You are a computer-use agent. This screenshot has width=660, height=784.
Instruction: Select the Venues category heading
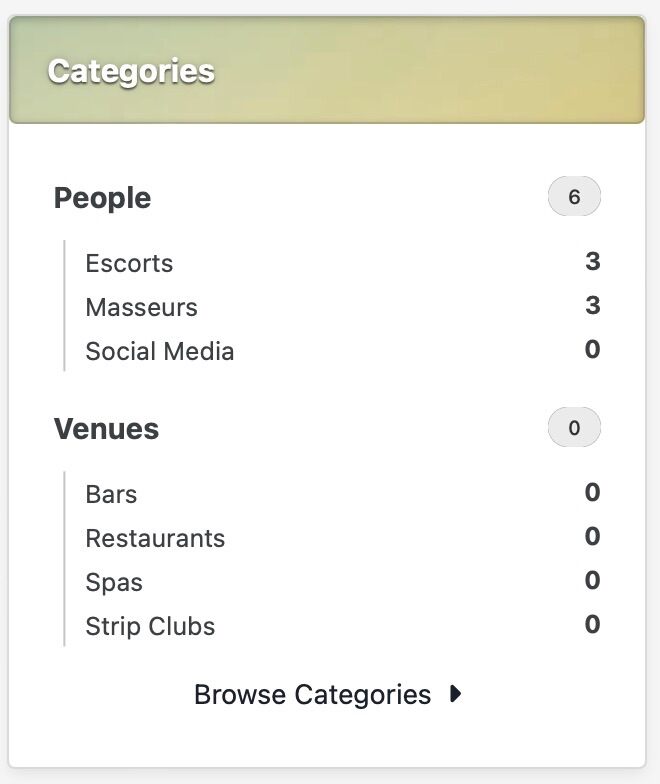tap(106, 429)
